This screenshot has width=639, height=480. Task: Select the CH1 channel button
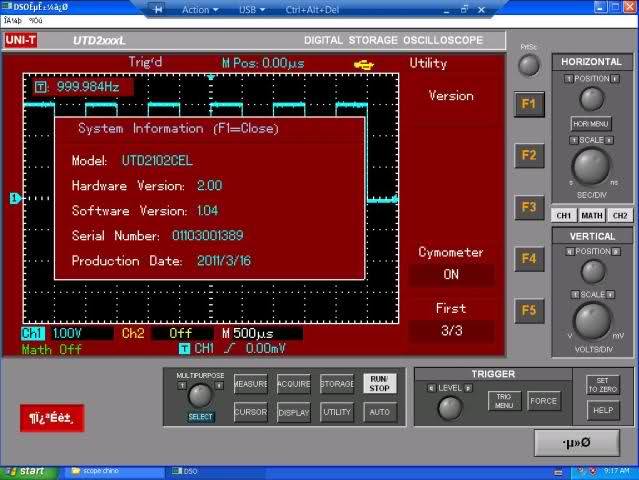click(564, 216)
